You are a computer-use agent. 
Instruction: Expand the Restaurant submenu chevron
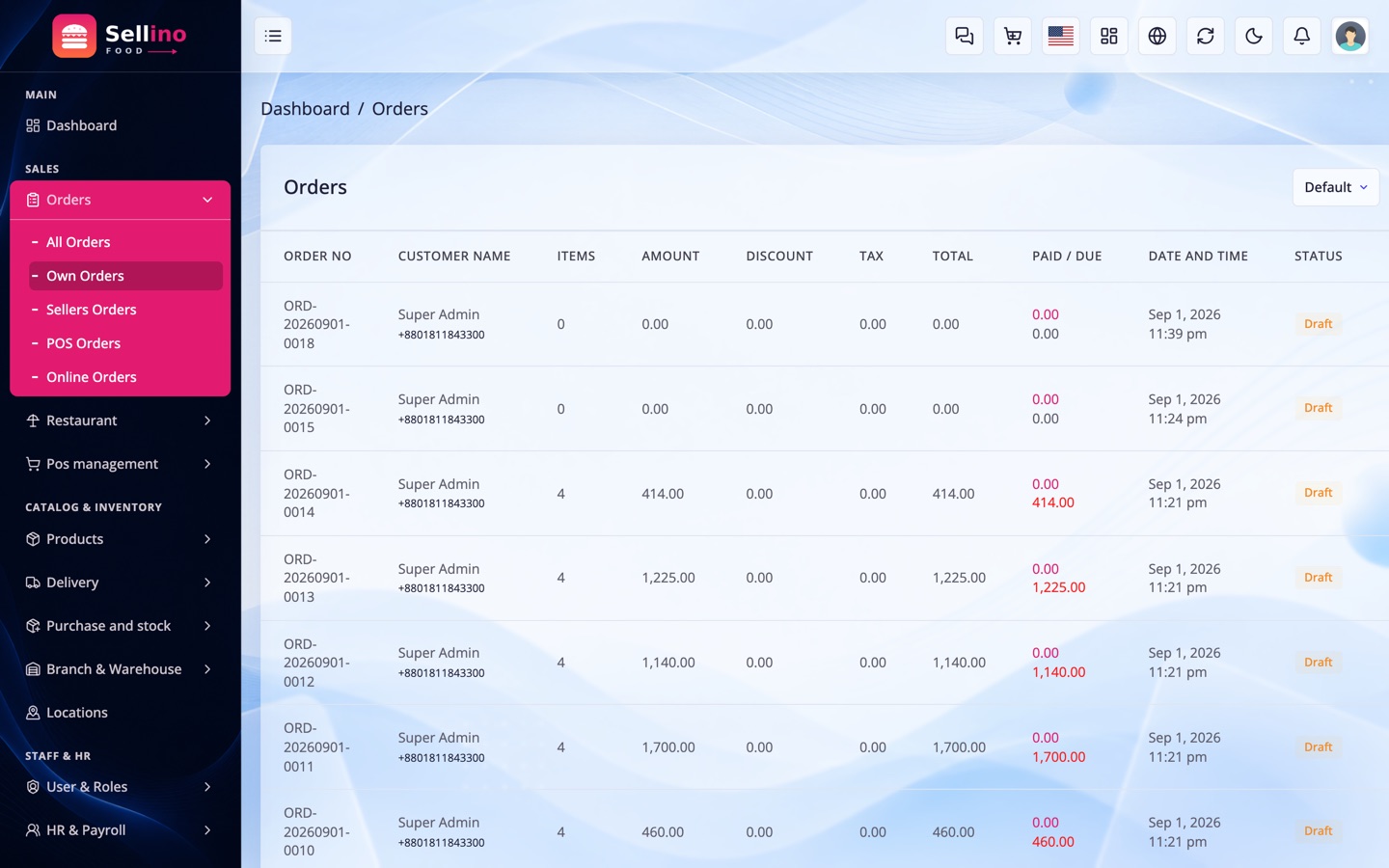[207, 420]
